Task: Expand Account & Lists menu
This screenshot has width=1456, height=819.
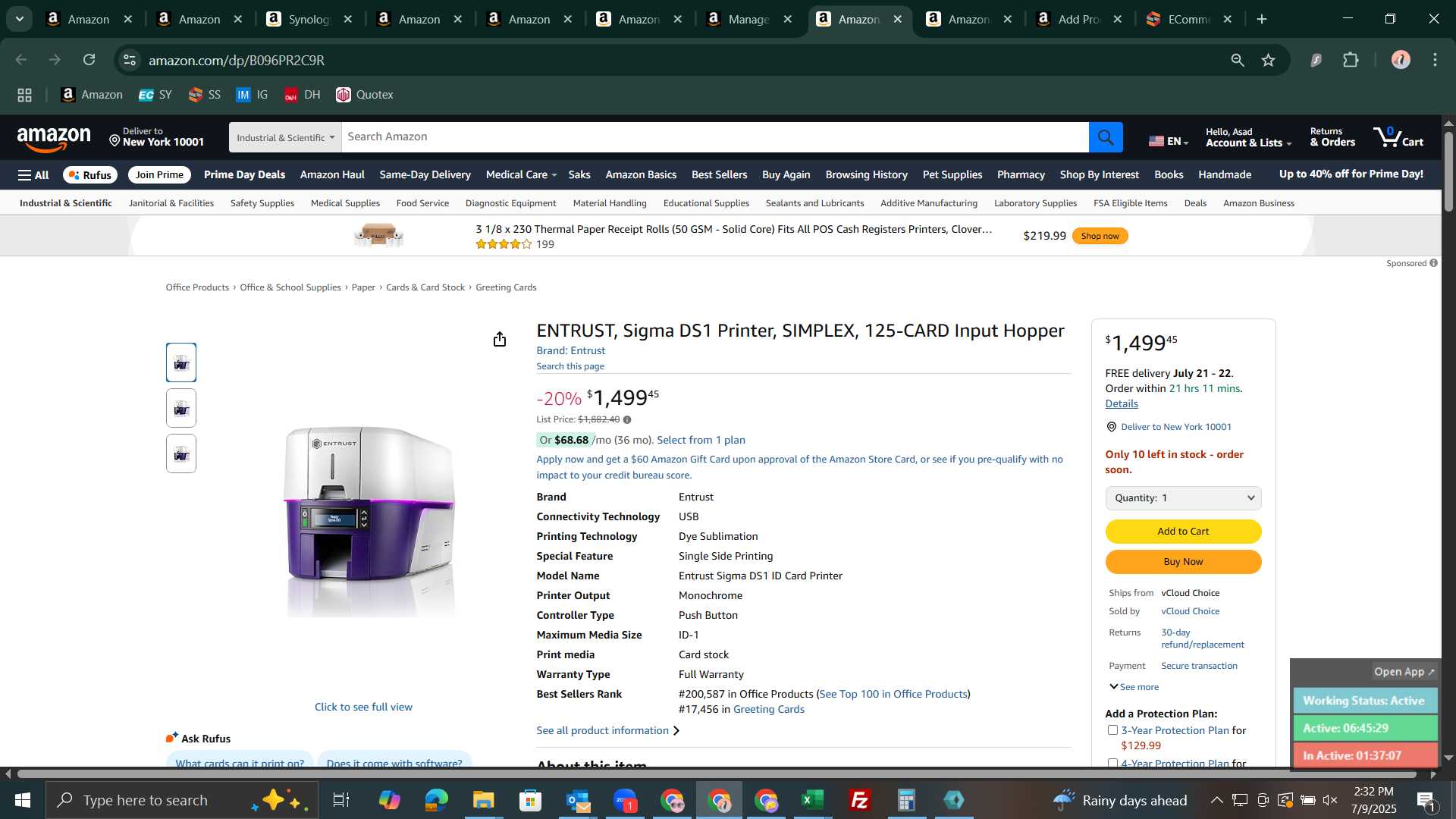Action: [1248, 137]
